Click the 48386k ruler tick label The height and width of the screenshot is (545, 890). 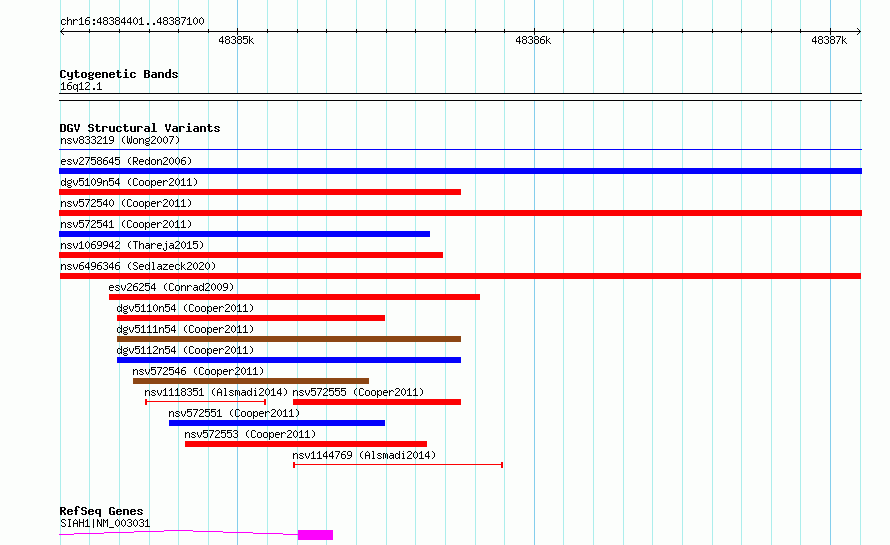pos(533,40)
